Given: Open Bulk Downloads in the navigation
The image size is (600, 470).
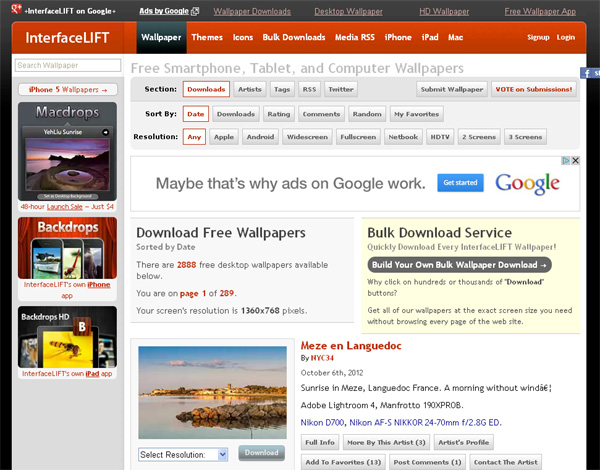Looking at the screenshot, I should pyautogui.click(x=294, y=38).
